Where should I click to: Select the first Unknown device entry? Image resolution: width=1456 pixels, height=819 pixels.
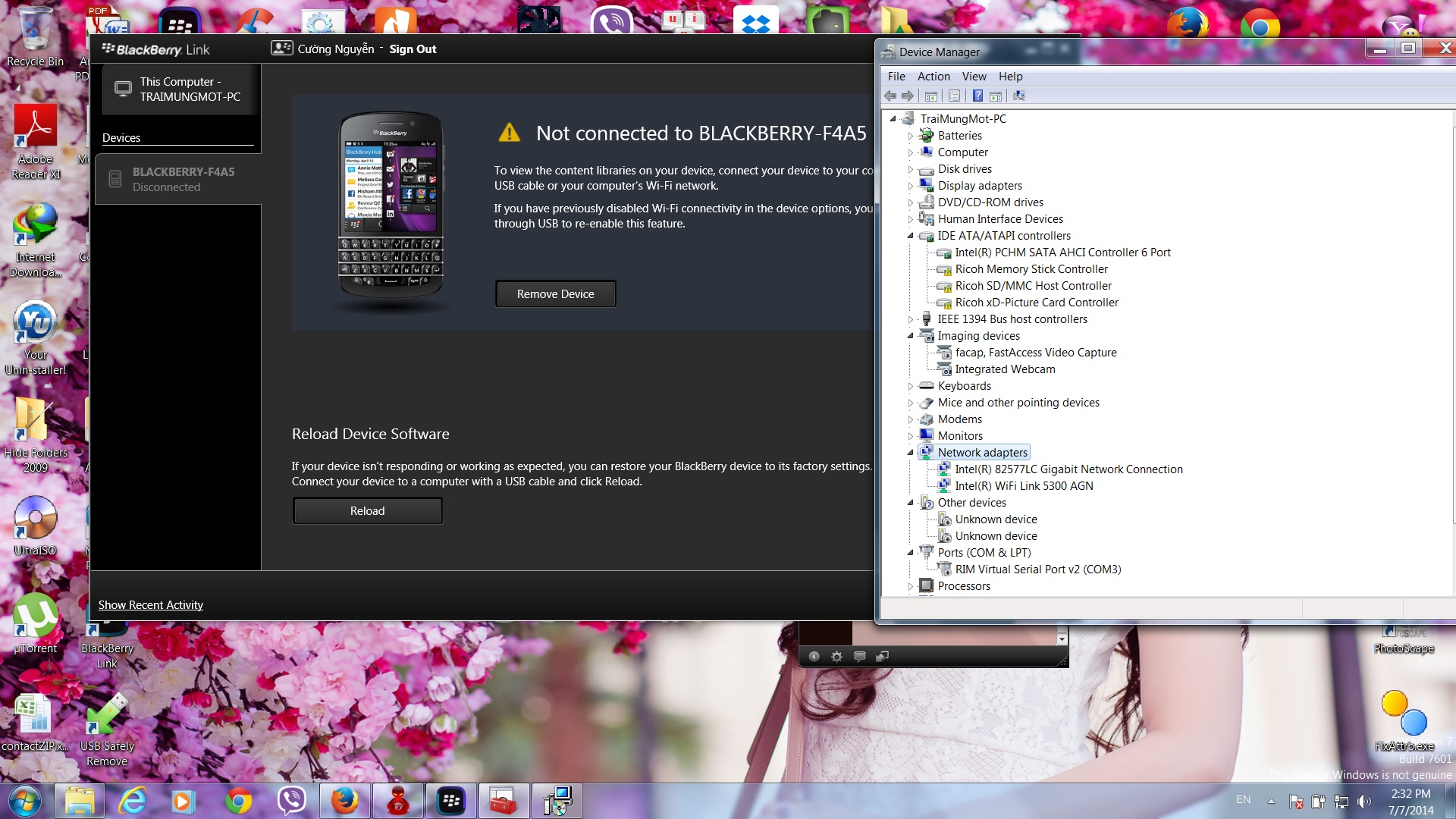click(x=996, y=519)
